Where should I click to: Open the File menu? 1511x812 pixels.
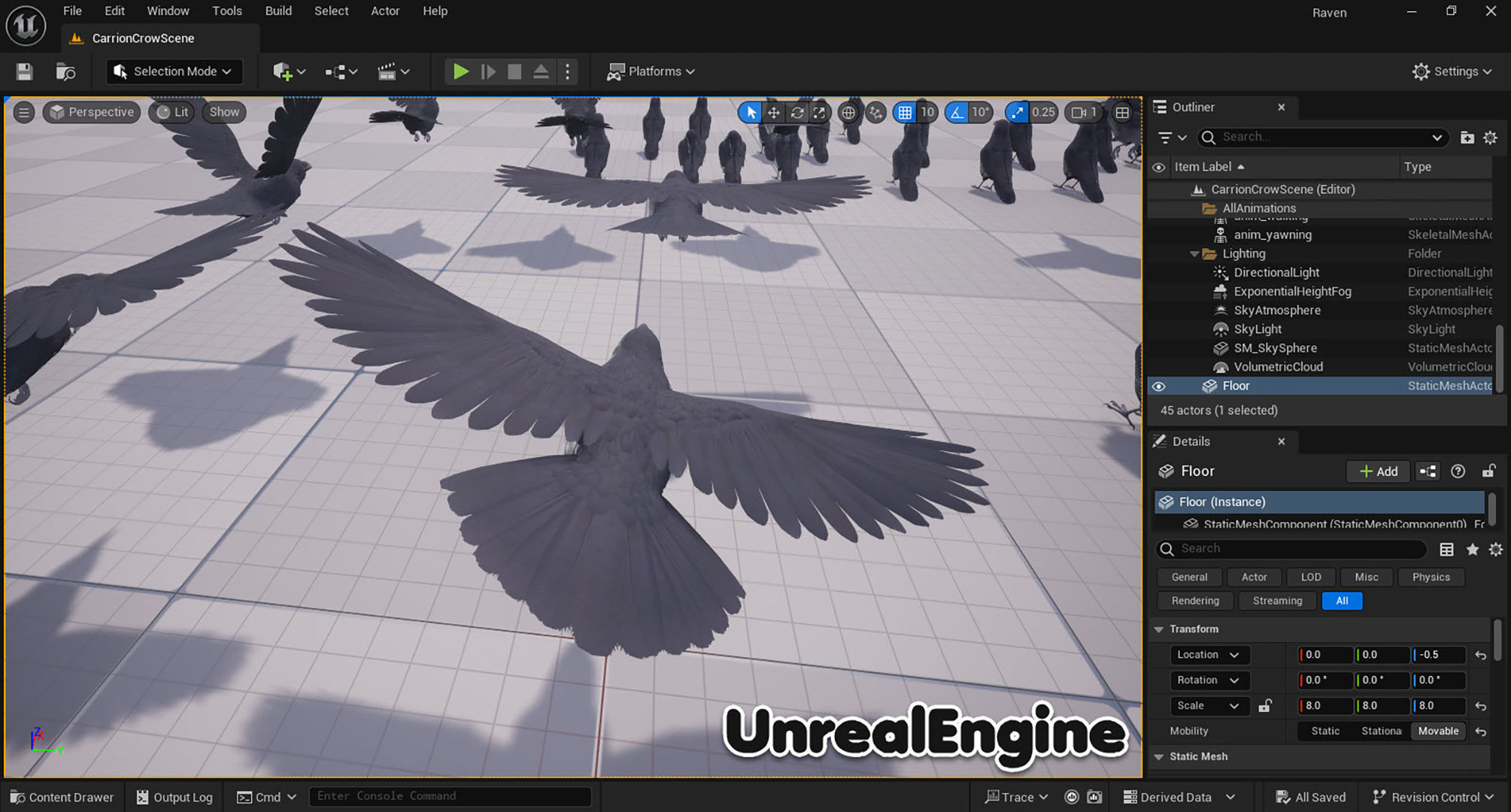point(72,11)
